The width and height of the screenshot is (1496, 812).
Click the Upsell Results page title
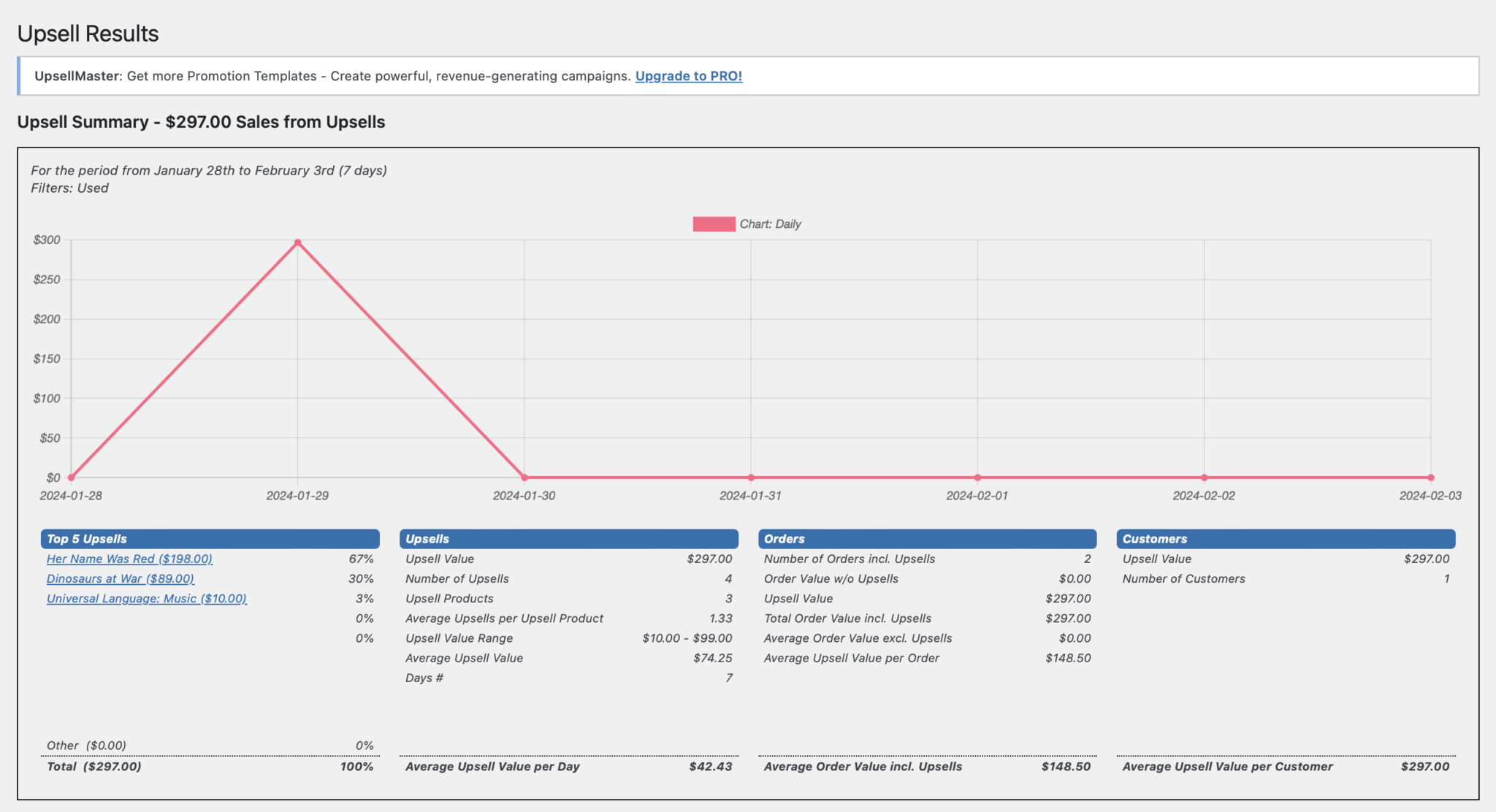88,33
